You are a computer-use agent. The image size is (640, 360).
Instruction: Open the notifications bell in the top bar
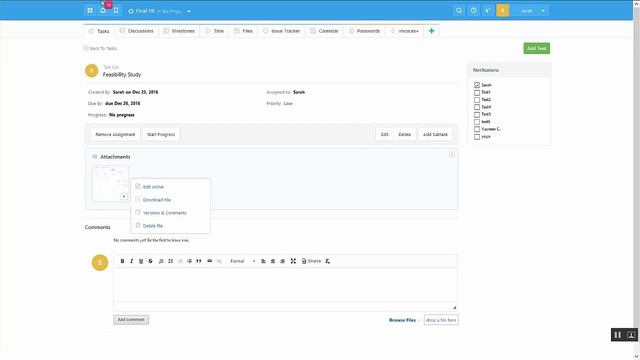tap(103, 11)
